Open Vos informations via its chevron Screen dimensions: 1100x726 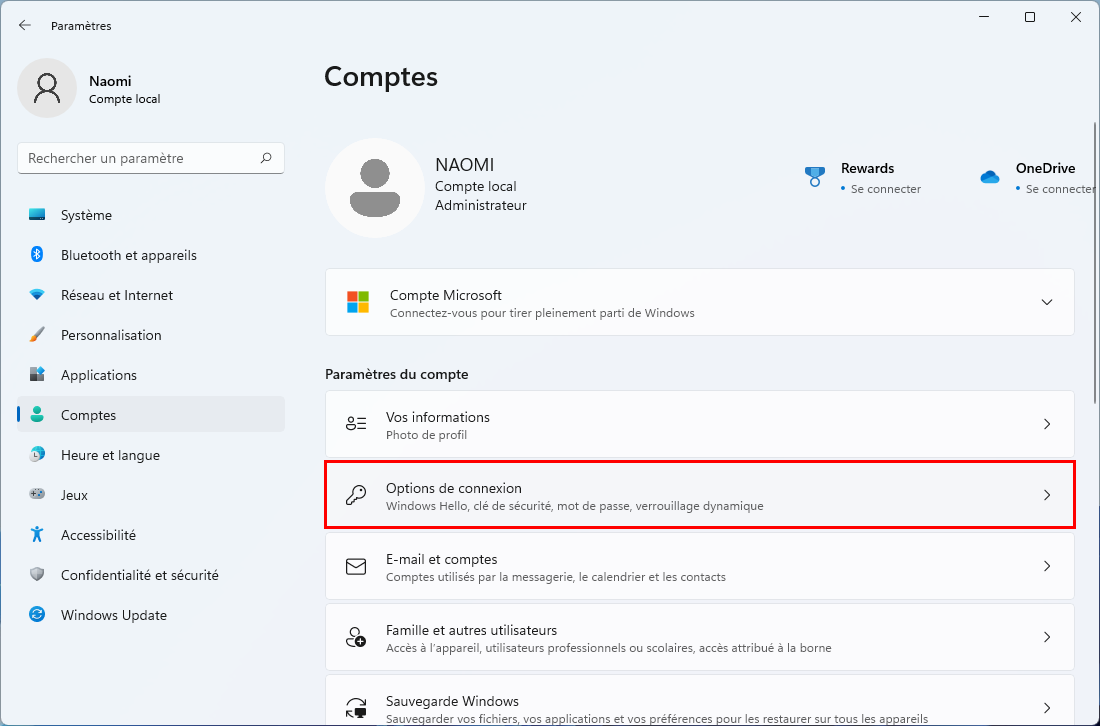point(1047,424)
